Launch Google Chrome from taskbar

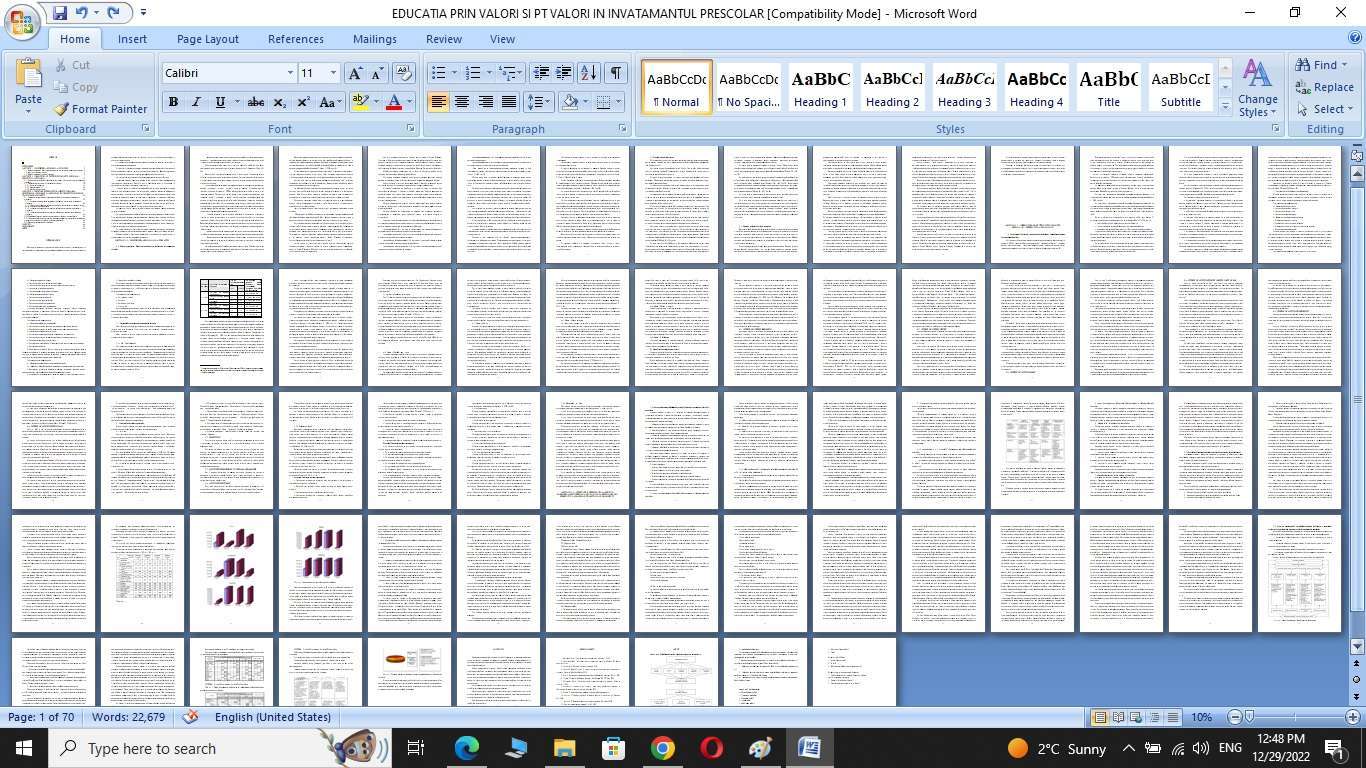pyautogui.click(x=662, y=748)
